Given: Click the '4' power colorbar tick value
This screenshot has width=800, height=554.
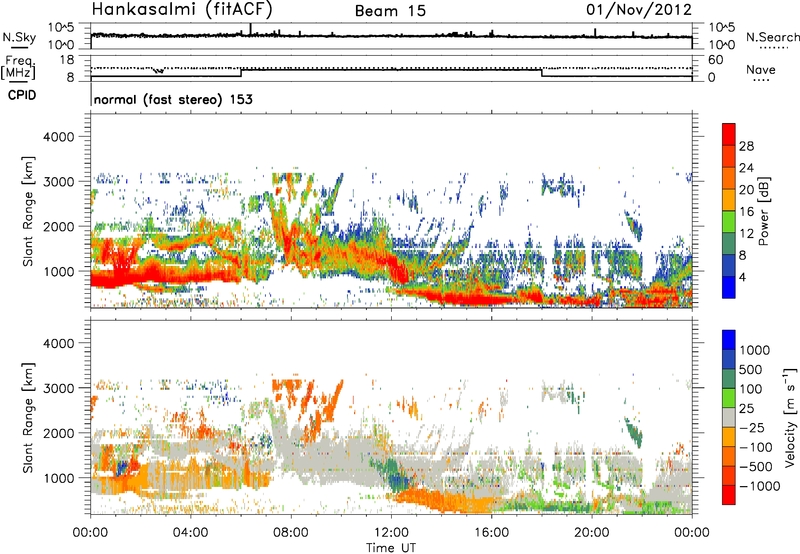Looking at the screenshot, I should click(x=742, y=277).
